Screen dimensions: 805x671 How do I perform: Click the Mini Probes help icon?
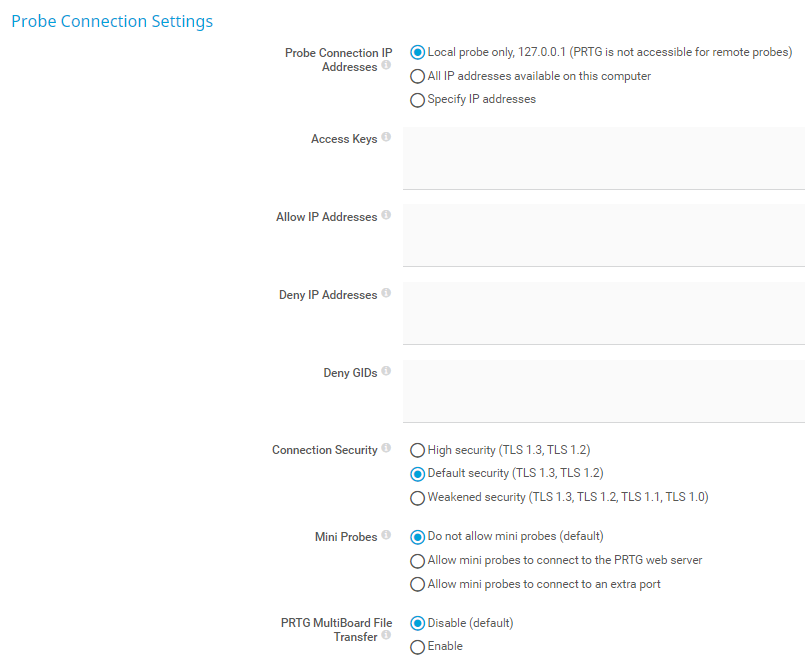coord(386,536)
